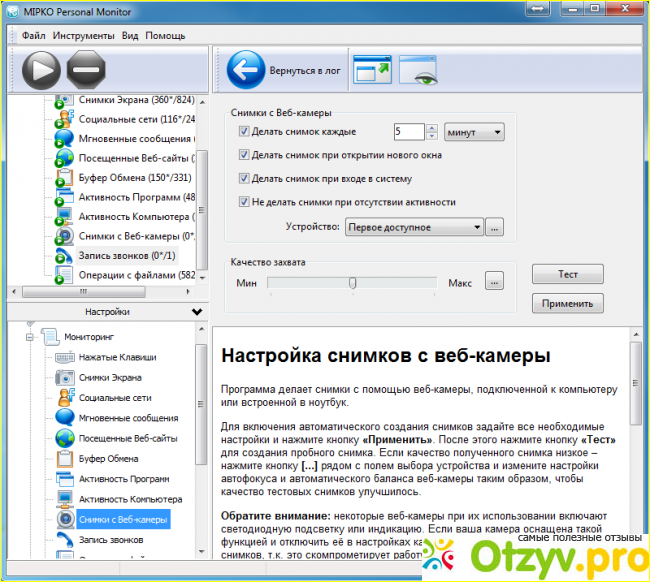This screenshot has width=650, height=582.
Task: Click the Снимки с Веб-камеры settings webcam icon
Action: tap(65, 519)
